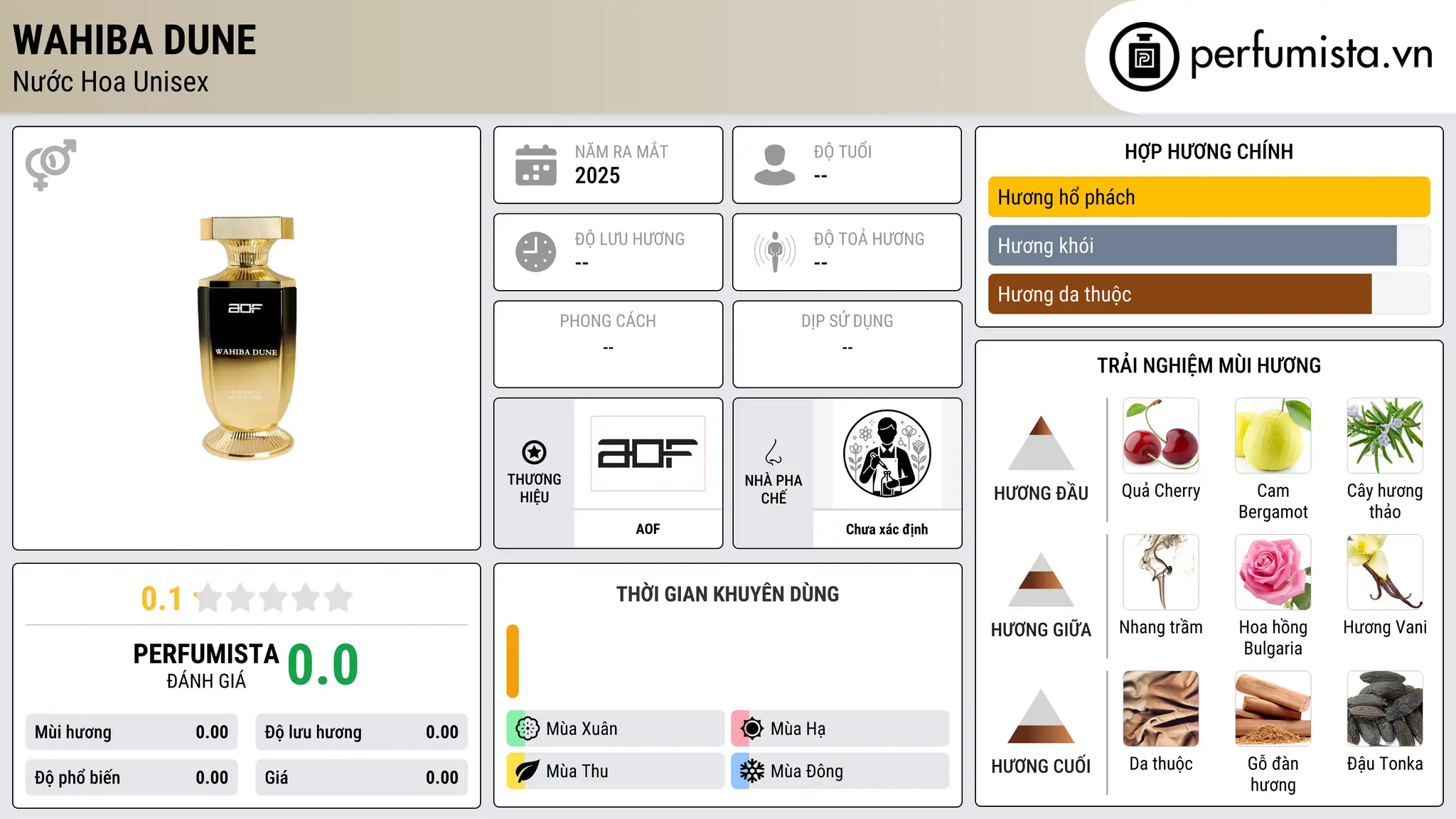Click the unisex gender symbol icon
Image resolution: width=1456 pixels, height=819 pixels.
(50, 164)
